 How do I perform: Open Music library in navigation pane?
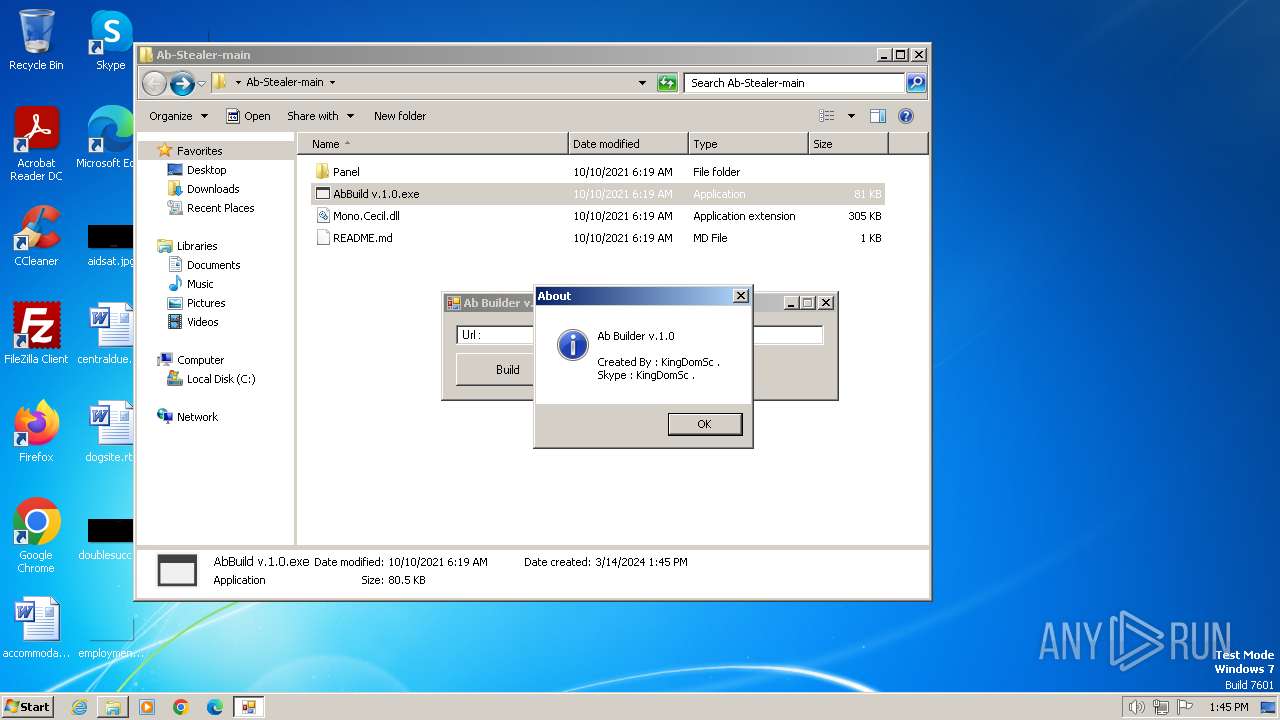[200, 284]
